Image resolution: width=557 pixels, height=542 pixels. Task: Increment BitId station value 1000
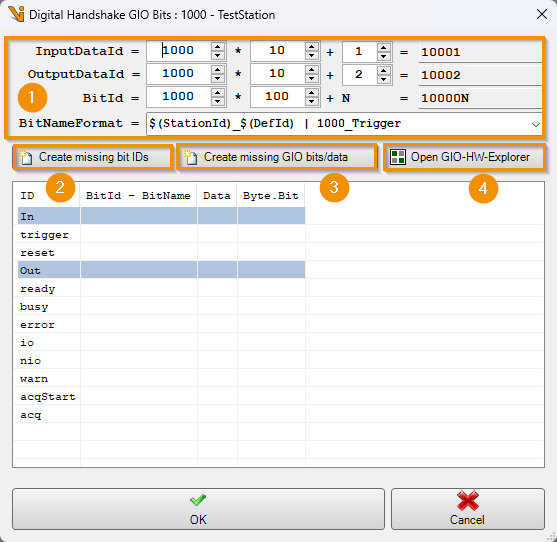click(217, 93)
